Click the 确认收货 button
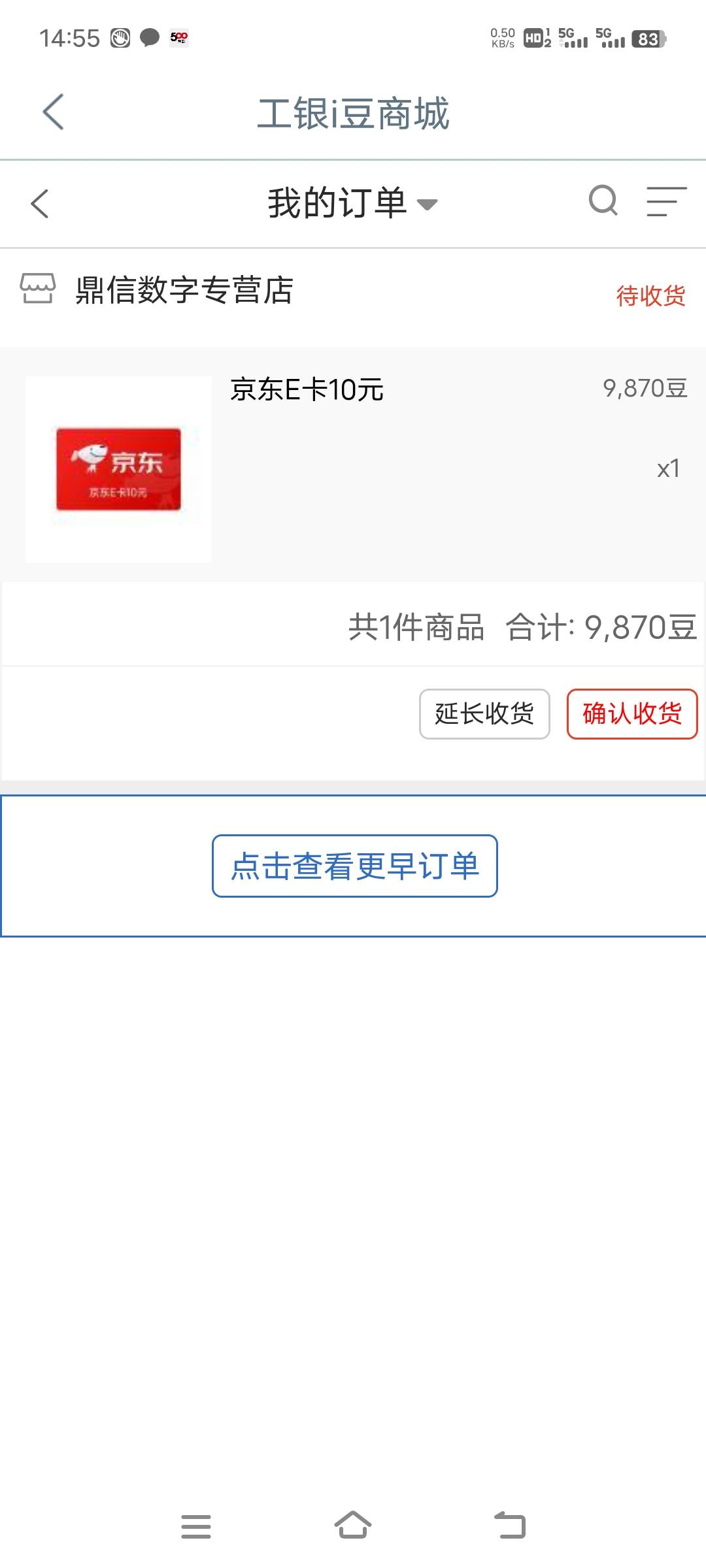 (632, 713)
